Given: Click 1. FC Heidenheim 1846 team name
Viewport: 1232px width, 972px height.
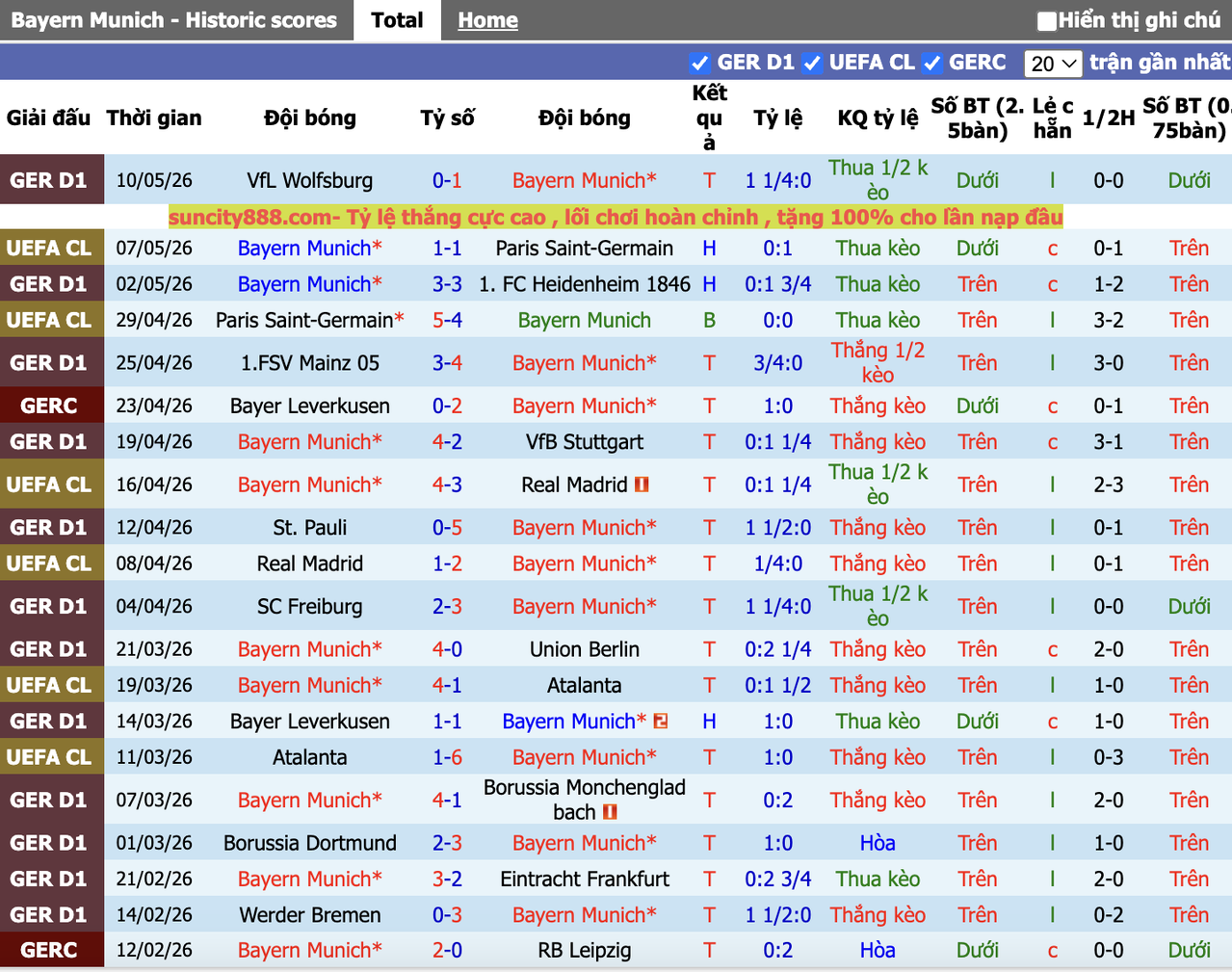Looking at the screenshot, I should coord(584,284).
